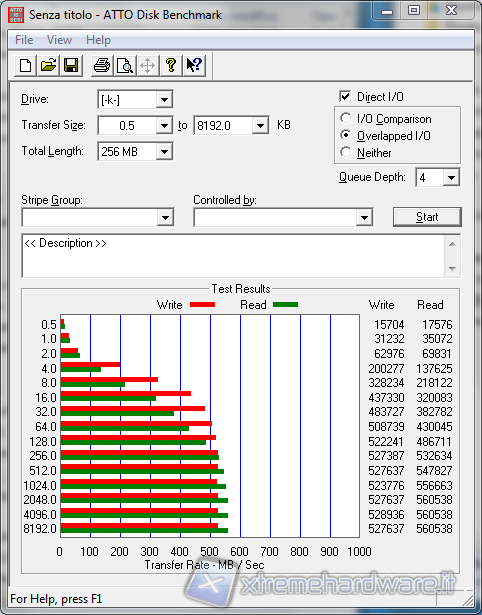Open the File menu
Screen dimensions: 482x615
[24, 40]
